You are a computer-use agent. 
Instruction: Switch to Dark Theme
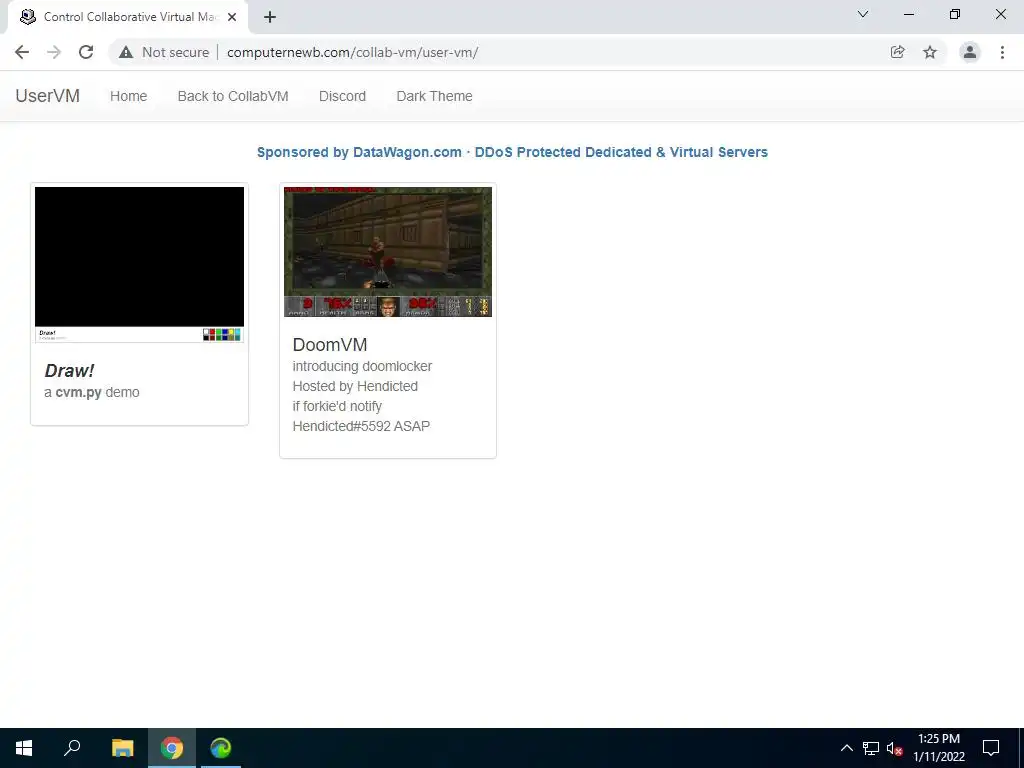[434, 96]
